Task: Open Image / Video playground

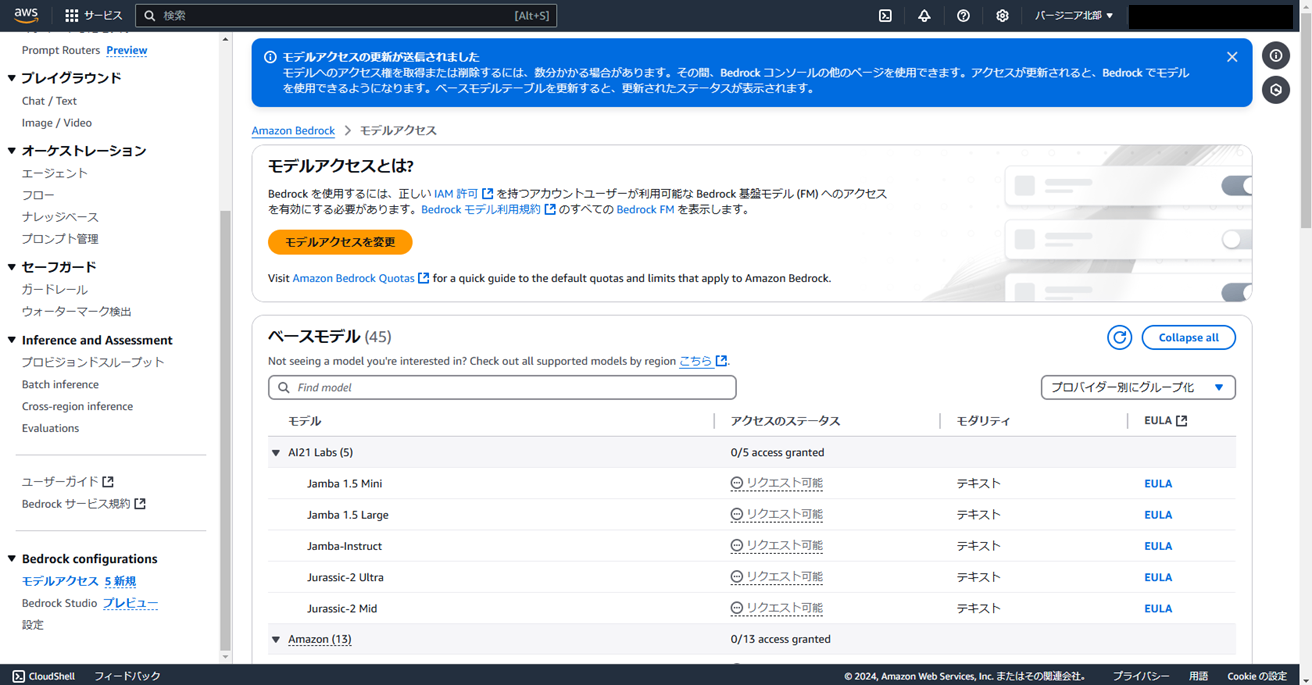Action: click(57, 123)
